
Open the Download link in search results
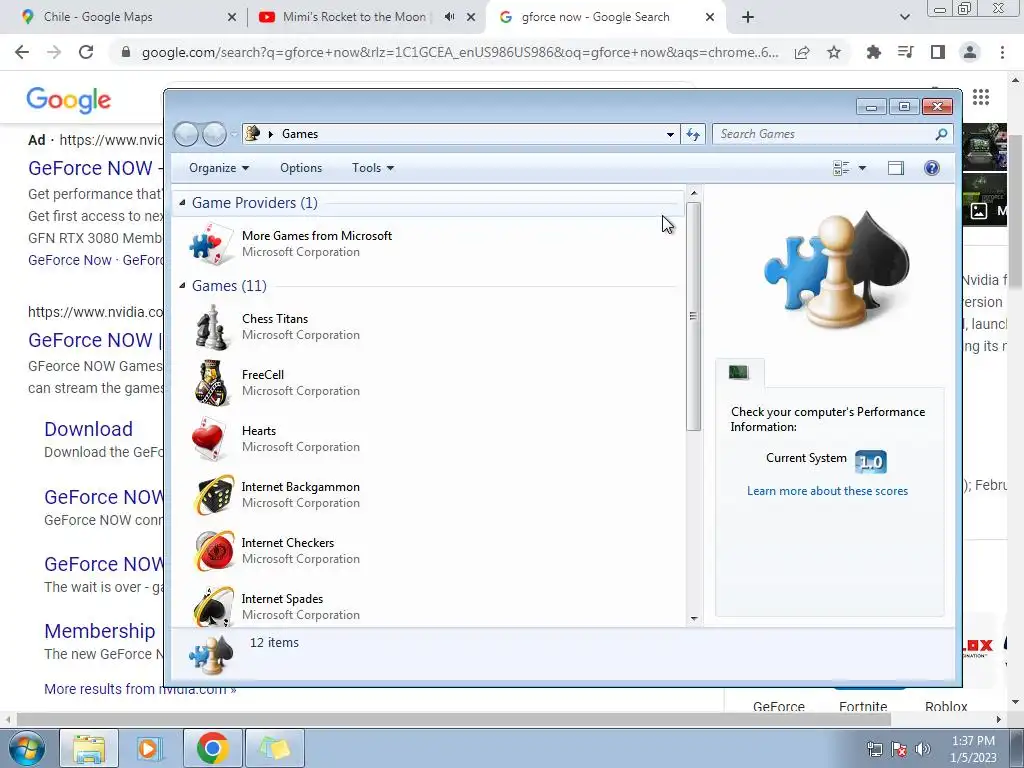pyautogui.click(x=88, y=429)
